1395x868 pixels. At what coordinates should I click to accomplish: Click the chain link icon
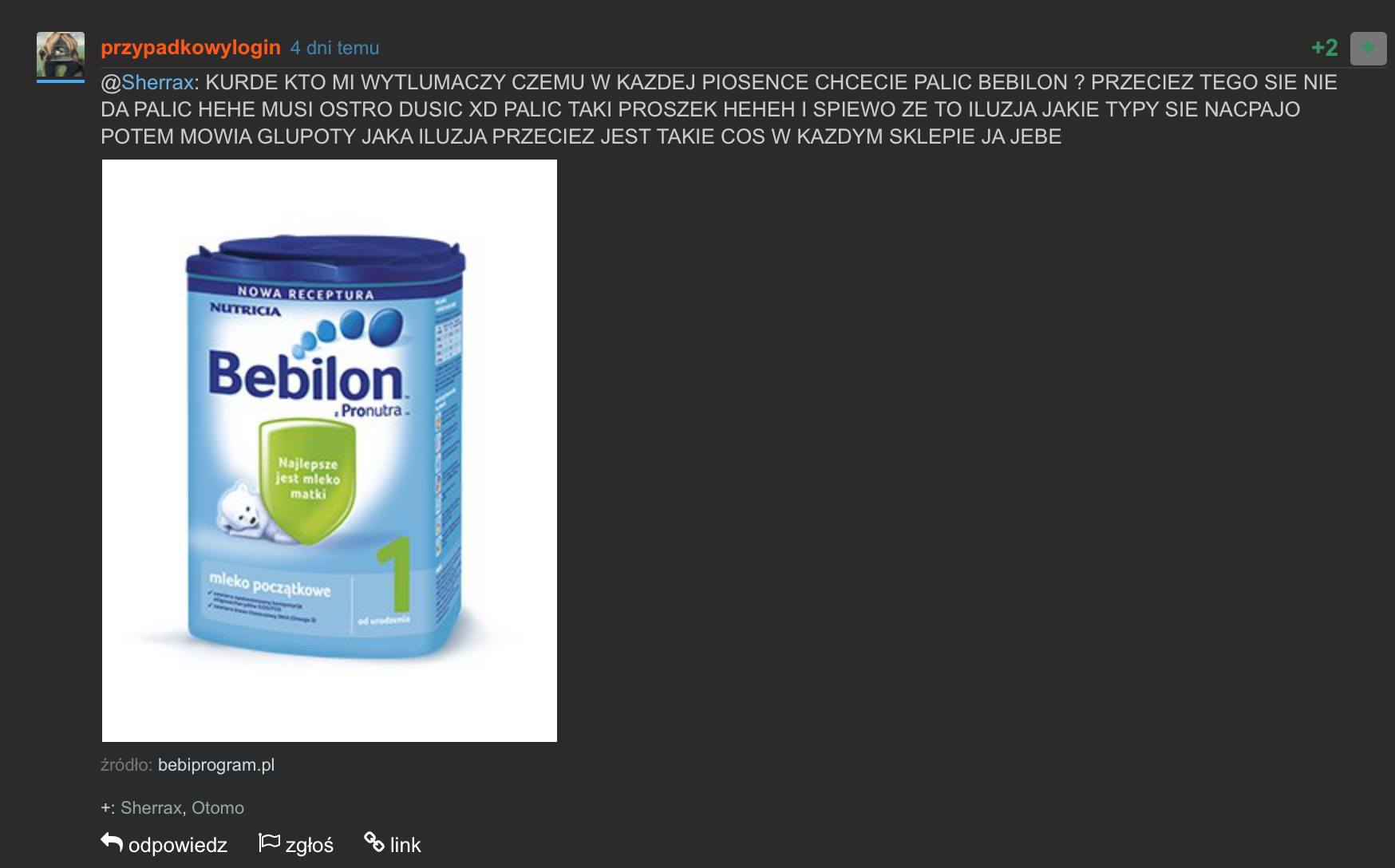(374, 842)
